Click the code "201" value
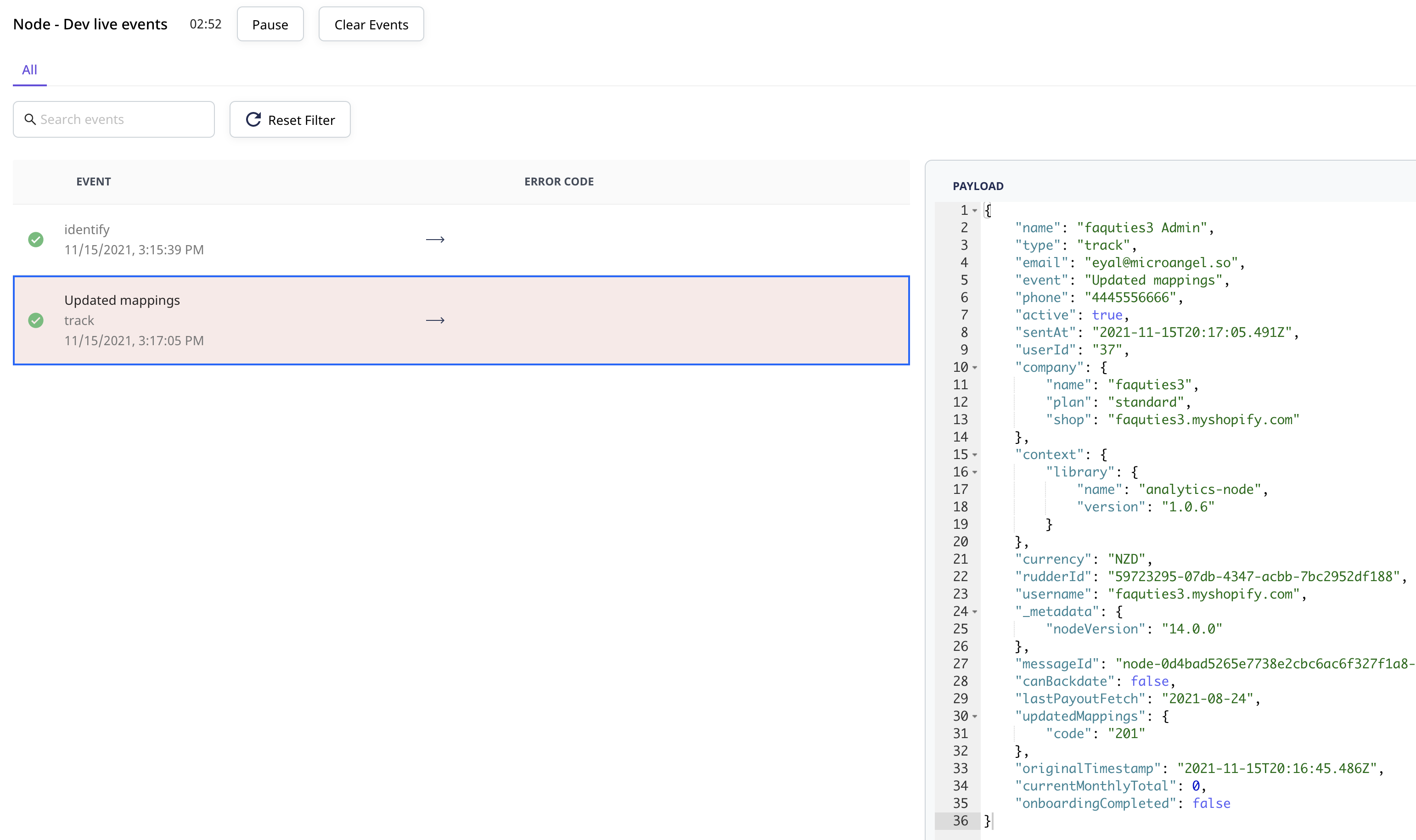1416x840 pixels. click(1127, 734)
